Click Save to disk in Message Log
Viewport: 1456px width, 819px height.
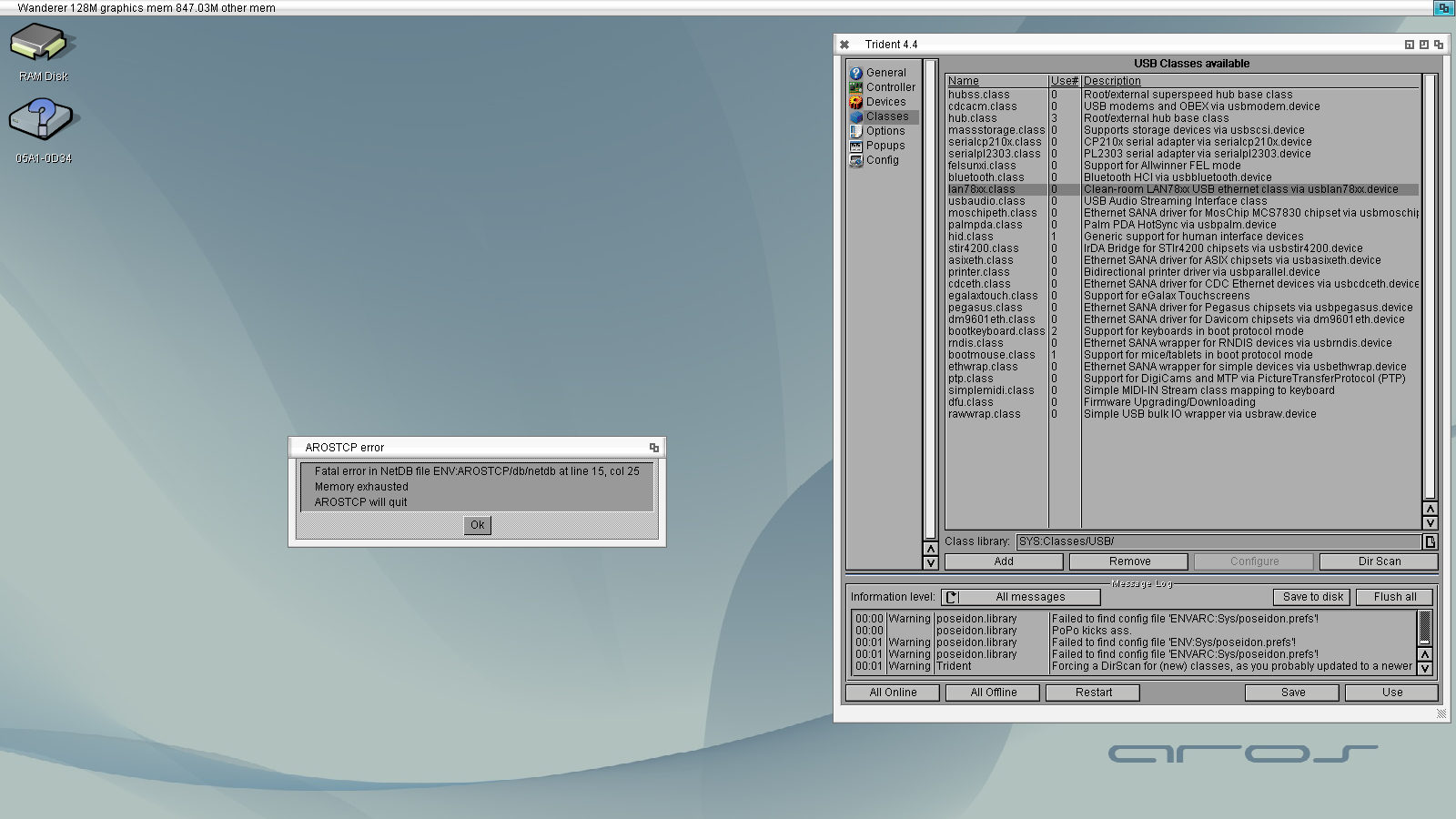coord(1312,597)
